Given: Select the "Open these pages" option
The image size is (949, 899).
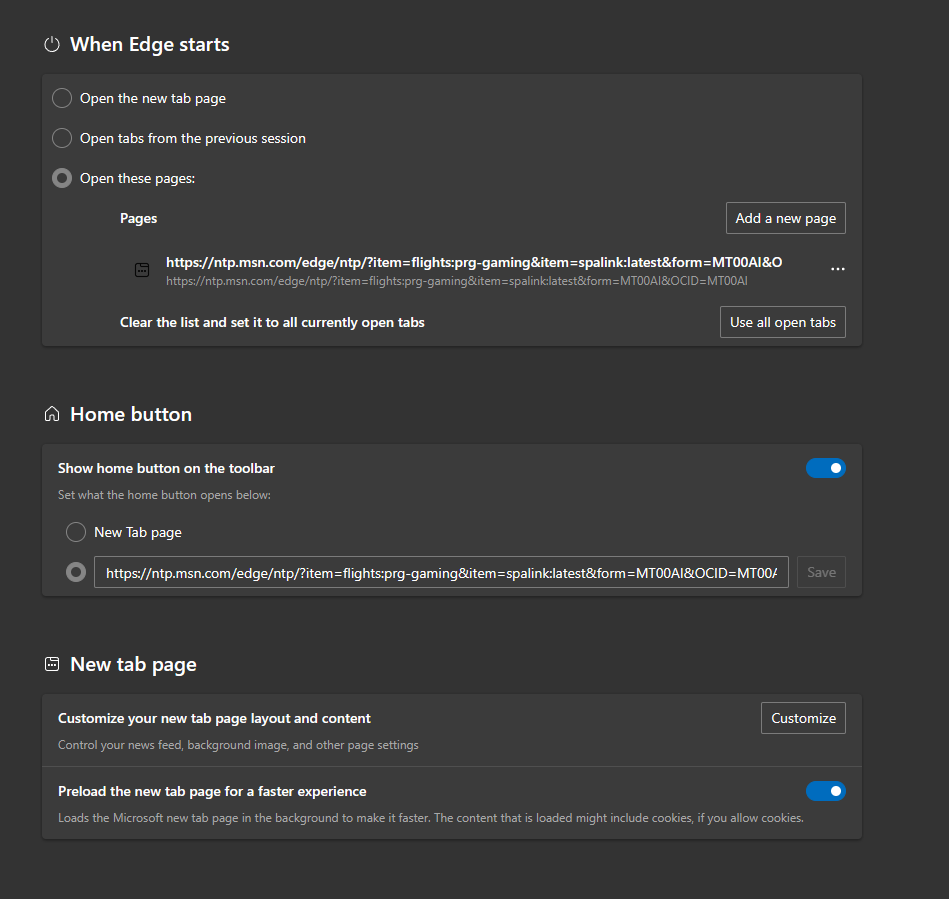Looking at the screenshot, I should click(61, 178).
